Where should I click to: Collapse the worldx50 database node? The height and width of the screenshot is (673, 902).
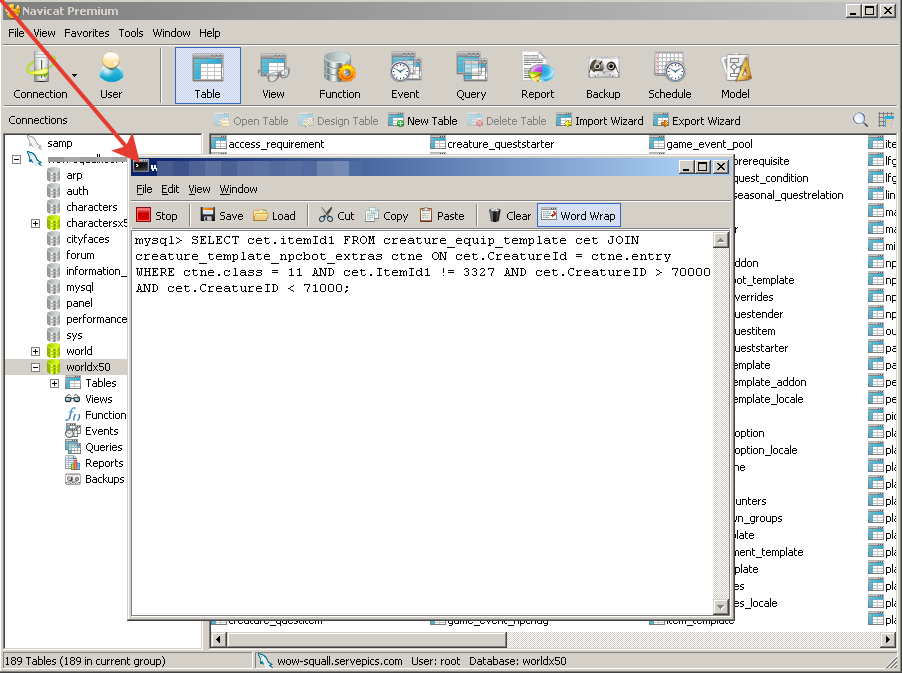tap(36, 367)
